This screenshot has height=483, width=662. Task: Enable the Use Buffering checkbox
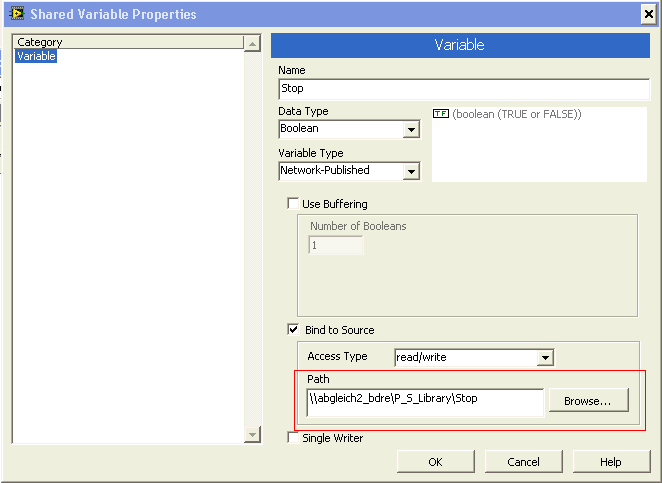pyautogui.click(x=293, y=204)
